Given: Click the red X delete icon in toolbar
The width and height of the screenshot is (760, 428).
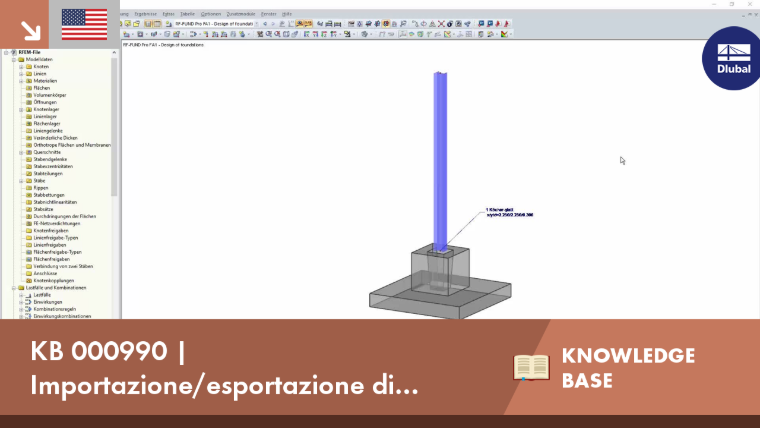Looking at the screenshot, I should click(441, 24).
